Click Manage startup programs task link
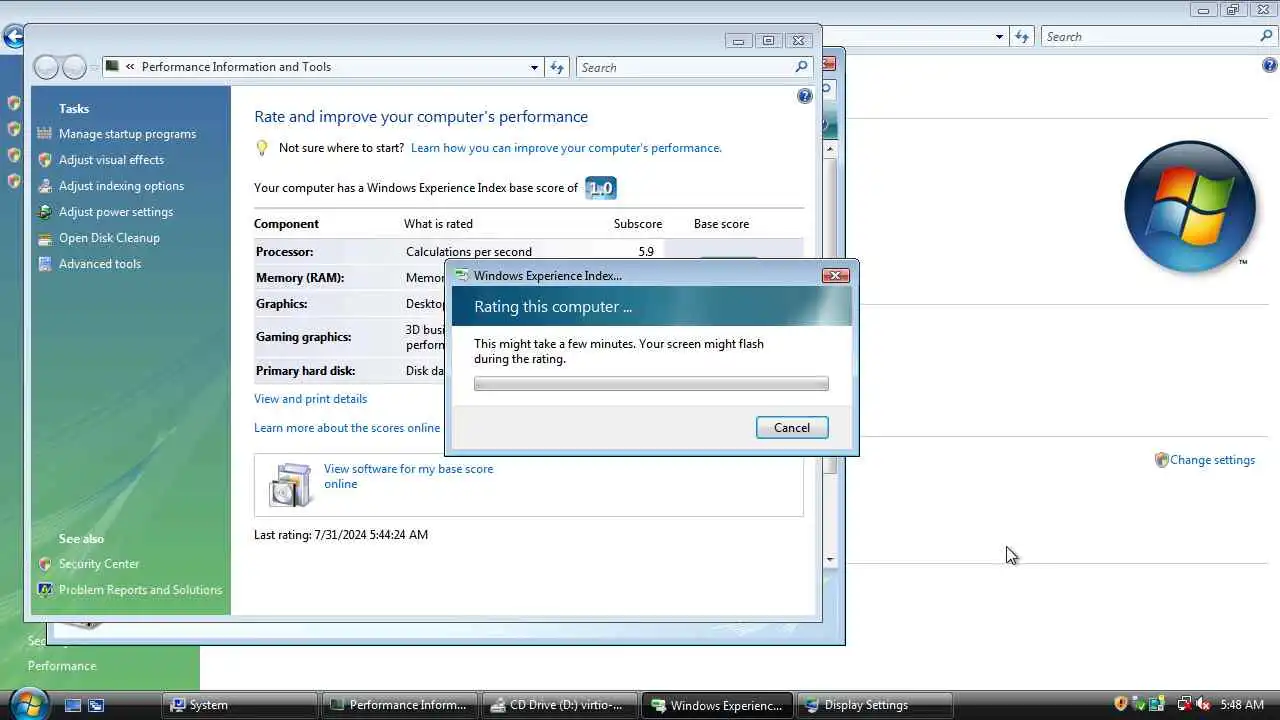This screenshot has width=1280, height=720. [x=127, y=134]
